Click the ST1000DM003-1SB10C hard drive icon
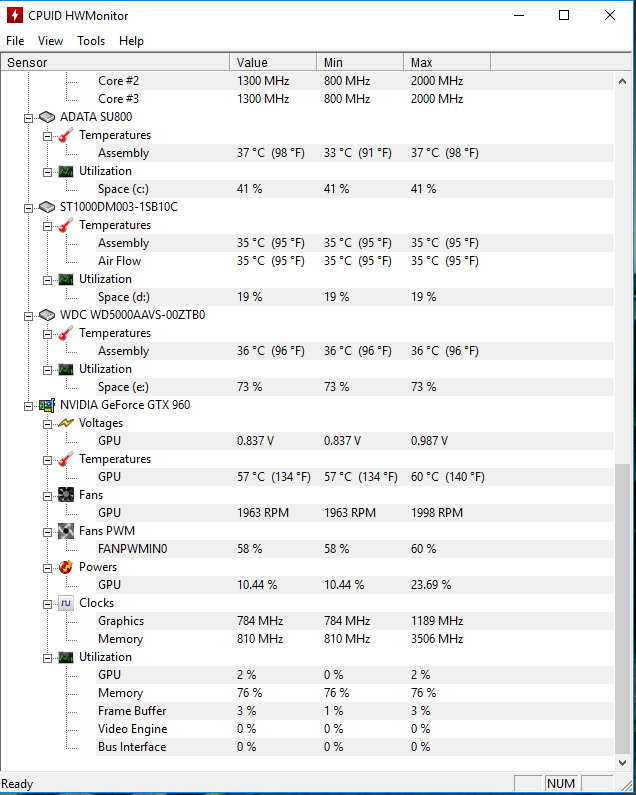 [46, 207]
